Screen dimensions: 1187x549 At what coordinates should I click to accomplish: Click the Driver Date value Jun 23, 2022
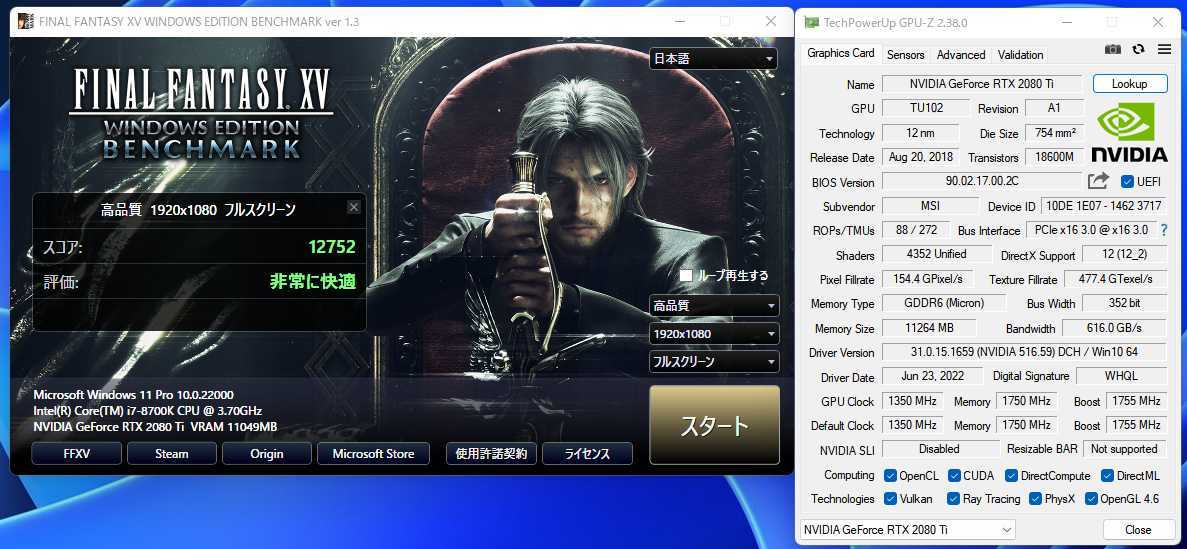point(933,376)
